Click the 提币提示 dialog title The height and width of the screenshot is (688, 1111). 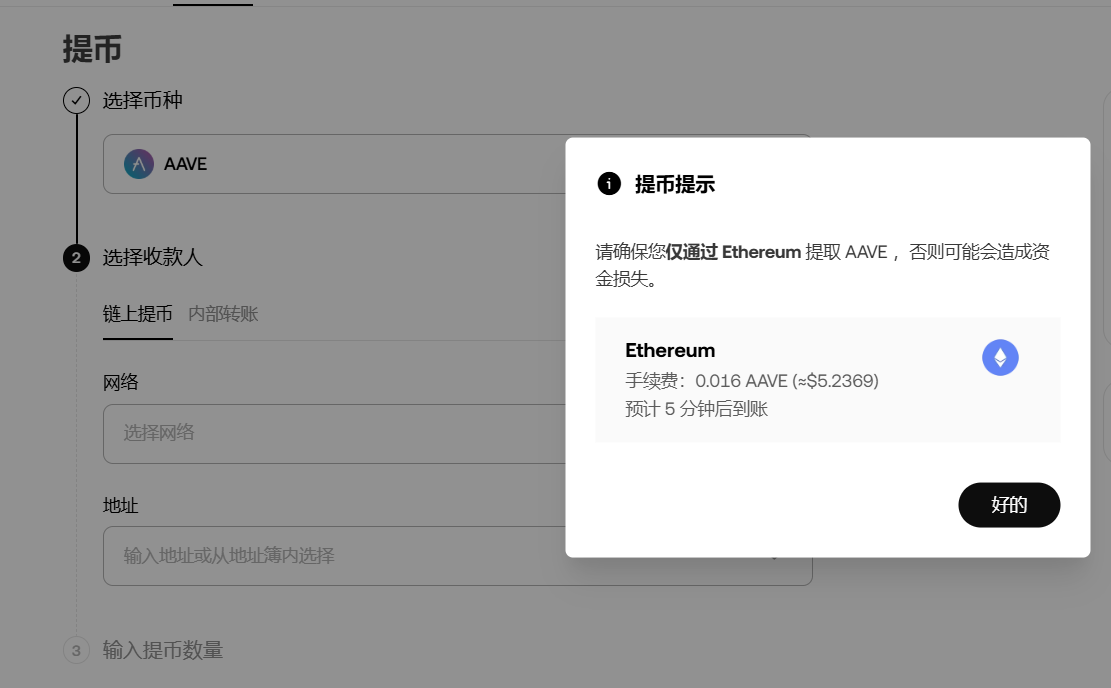pos(675,184)
